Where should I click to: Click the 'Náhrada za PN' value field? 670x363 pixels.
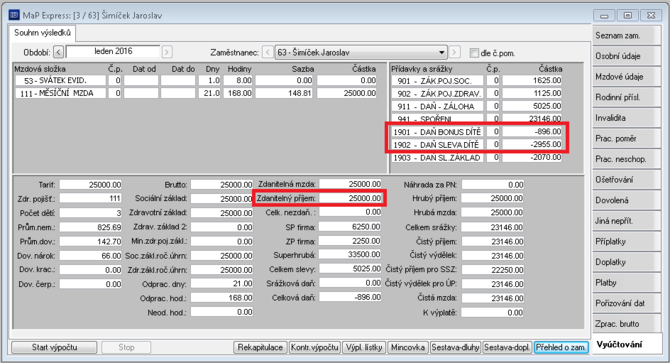(x=492, y=184)
